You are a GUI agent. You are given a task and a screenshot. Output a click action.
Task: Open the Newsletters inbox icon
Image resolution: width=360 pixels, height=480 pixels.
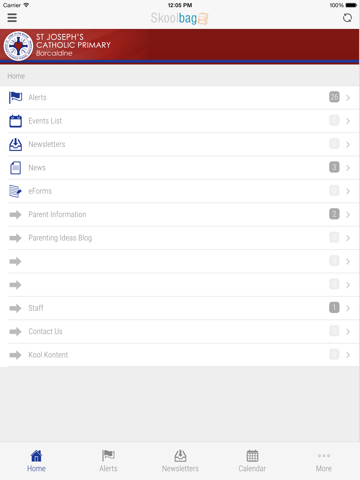(15, 144)
